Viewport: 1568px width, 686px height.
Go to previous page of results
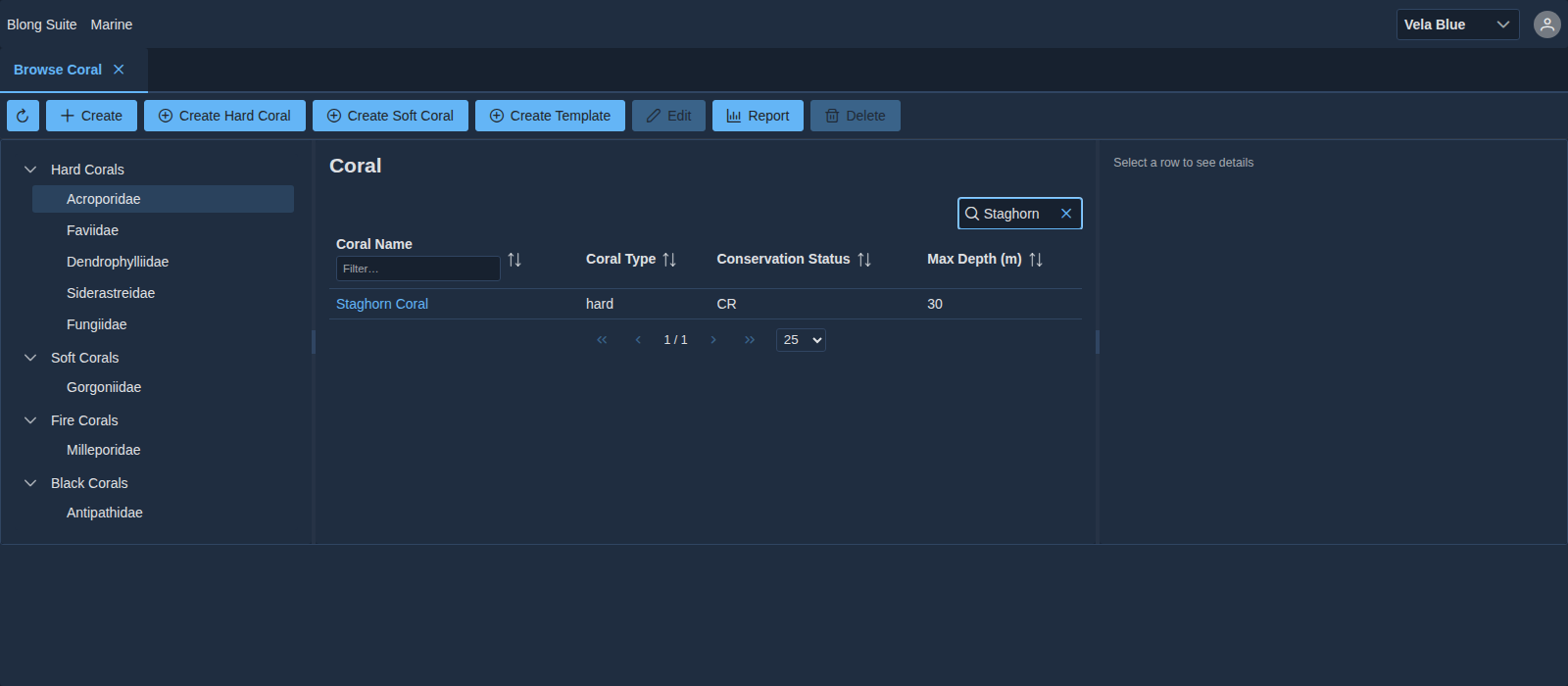coord(638,340)
